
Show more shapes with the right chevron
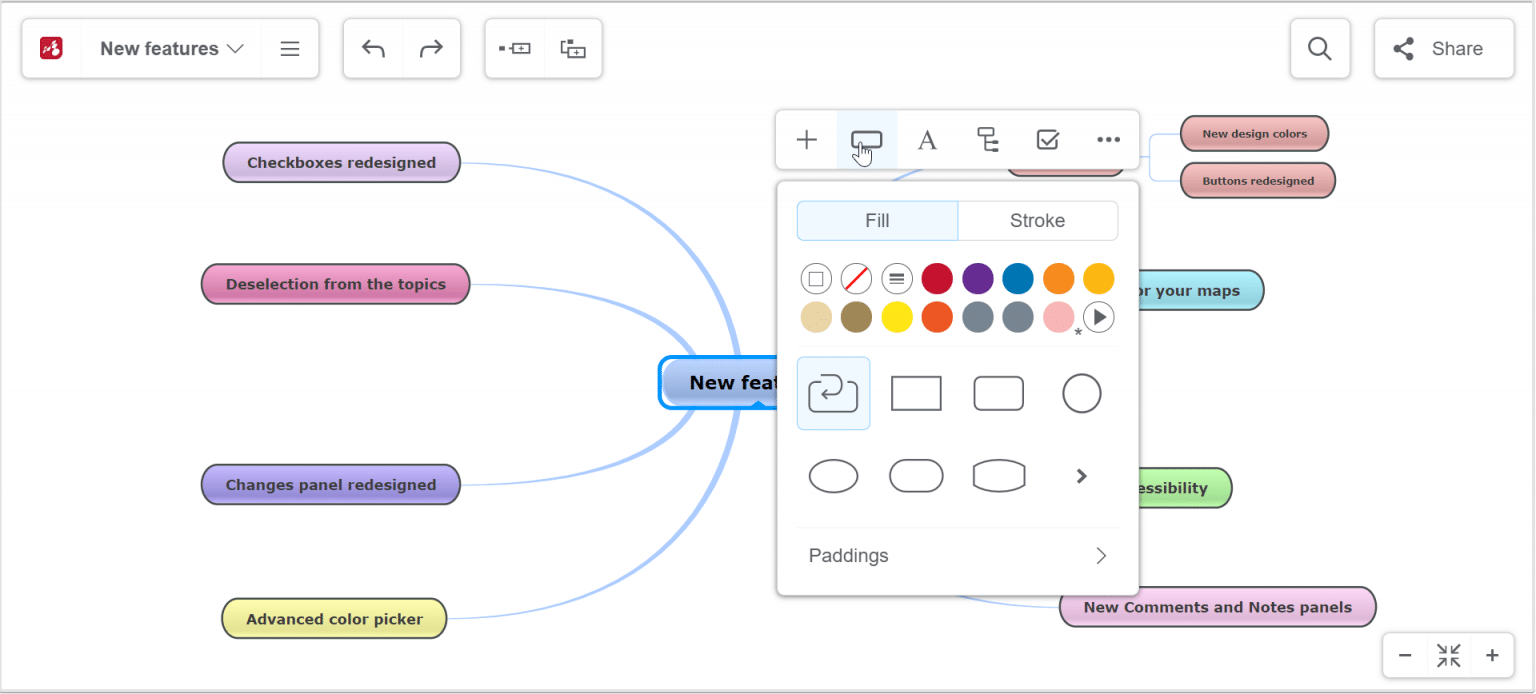click(x=1081, y=476)
